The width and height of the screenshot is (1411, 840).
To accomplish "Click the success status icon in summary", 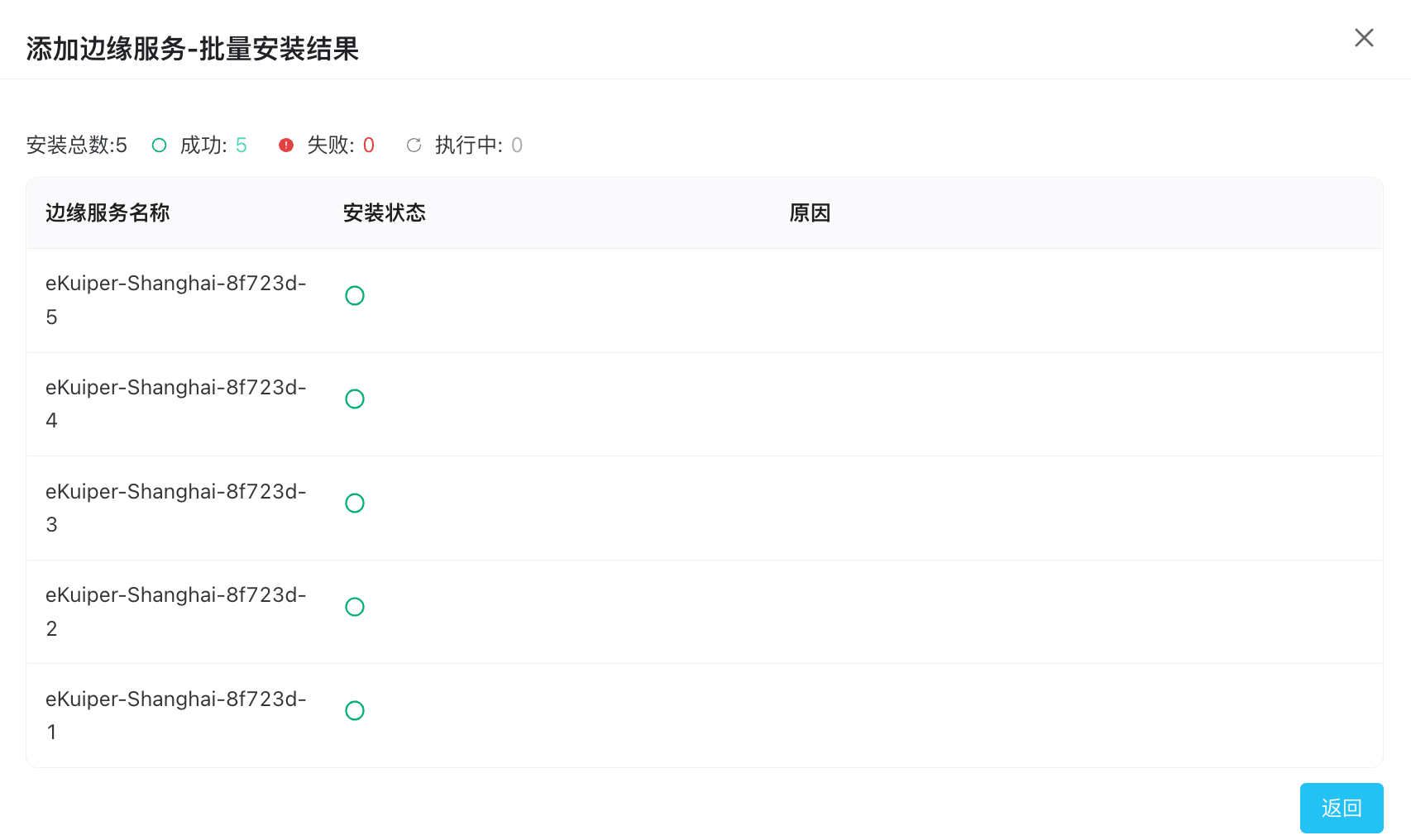I will point(160,146).
